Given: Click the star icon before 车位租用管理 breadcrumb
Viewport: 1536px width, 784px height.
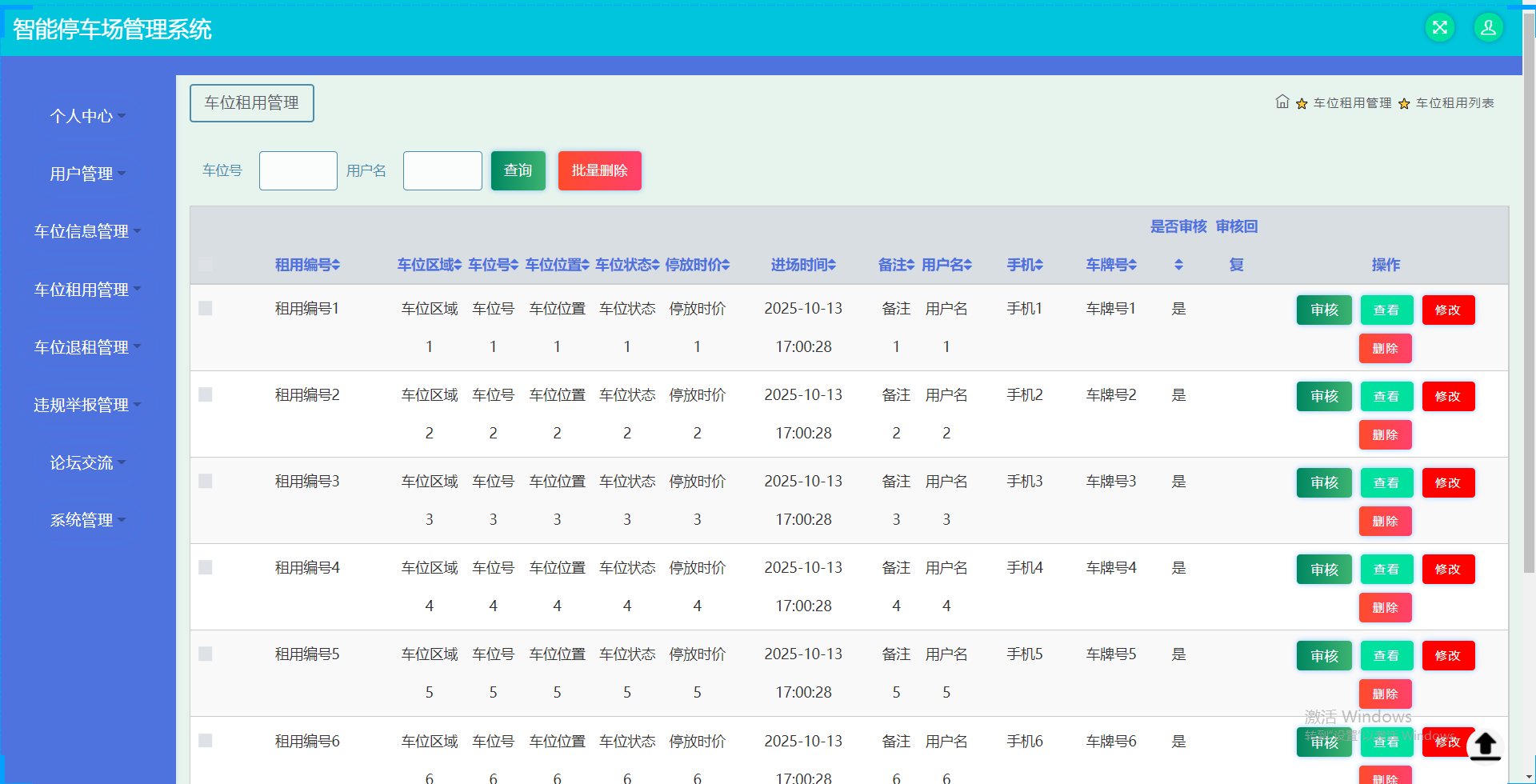Looking at the screenshot, I should point(1301,103).
